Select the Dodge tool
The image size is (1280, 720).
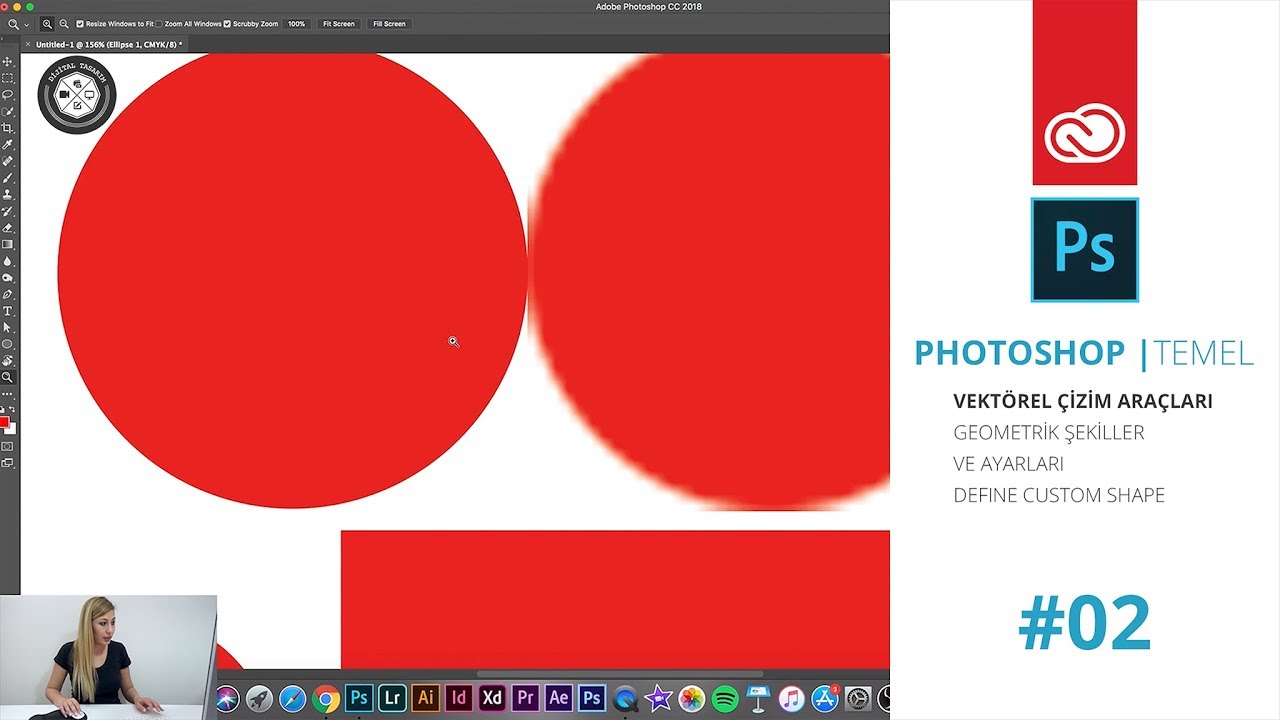pos(8,278)
